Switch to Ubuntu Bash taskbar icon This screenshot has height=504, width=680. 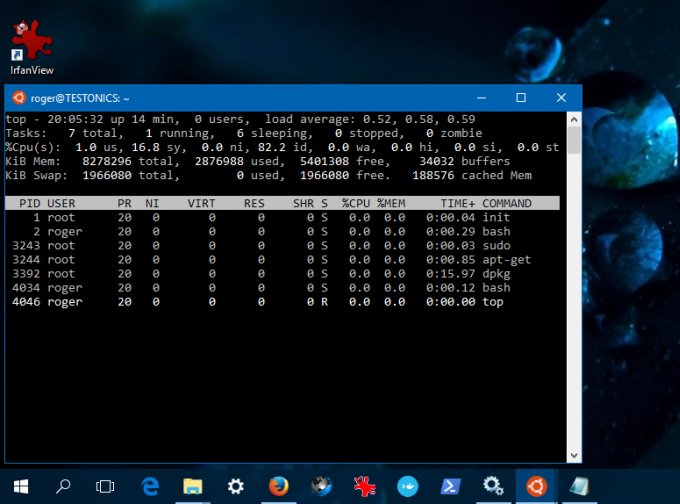pos(536,486)
